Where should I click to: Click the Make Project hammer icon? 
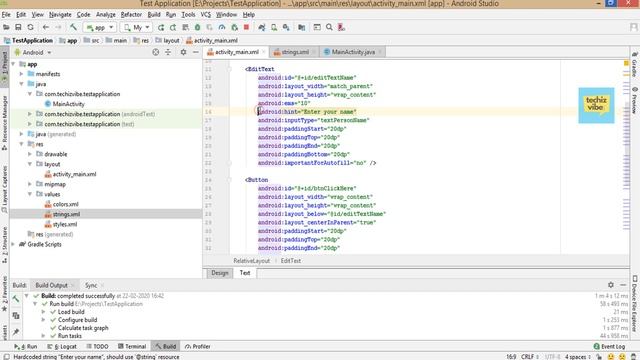point(73,27)
